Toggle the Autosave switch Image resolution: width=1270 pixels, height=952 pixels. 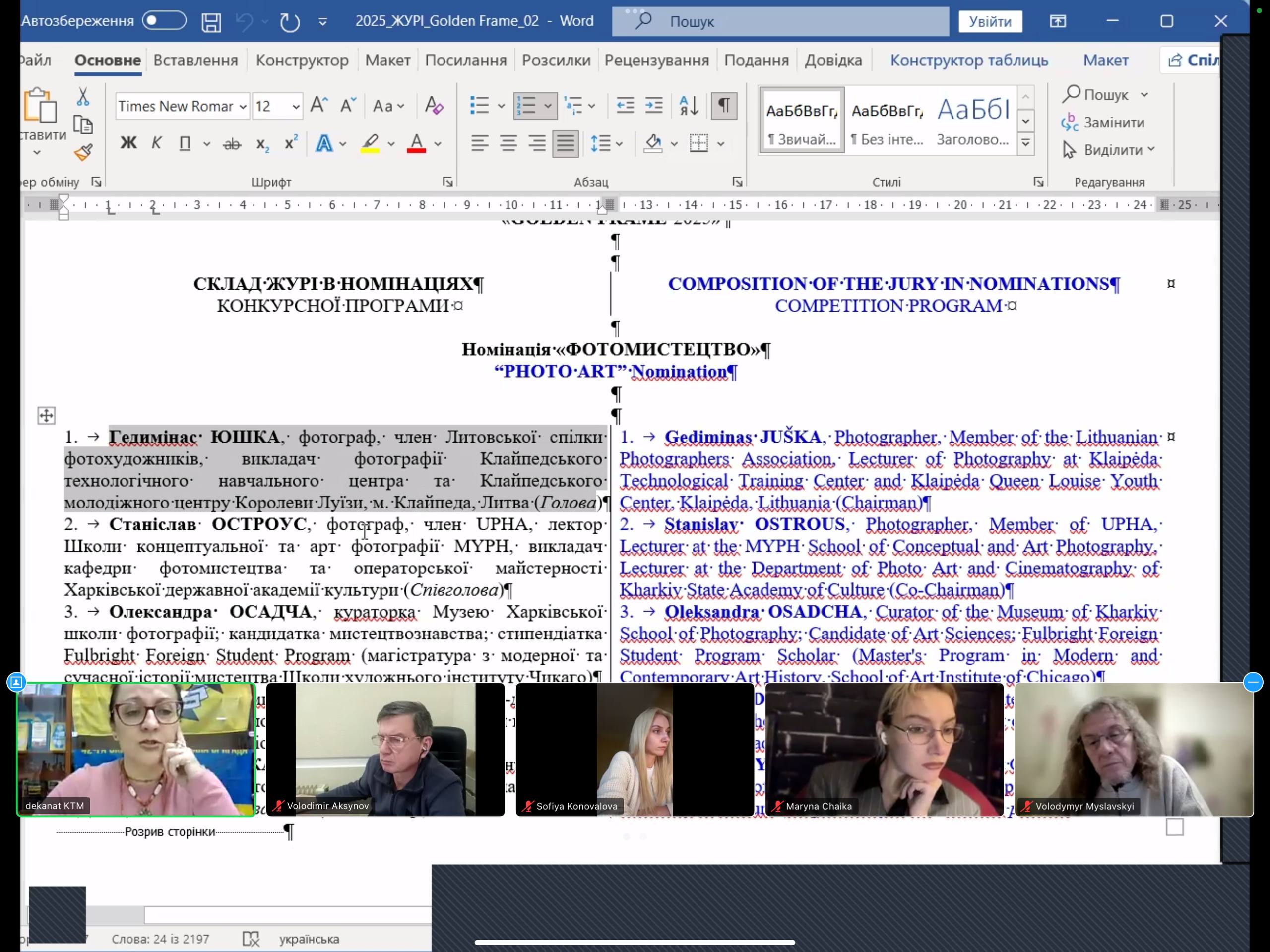click(164, 21)
